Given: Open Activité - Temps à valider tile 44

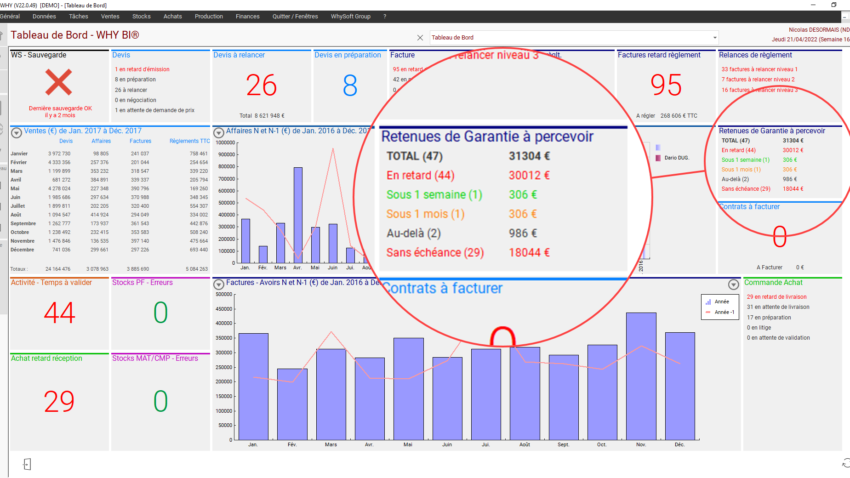Looking at the screenshot, I should tap(59, 313).
